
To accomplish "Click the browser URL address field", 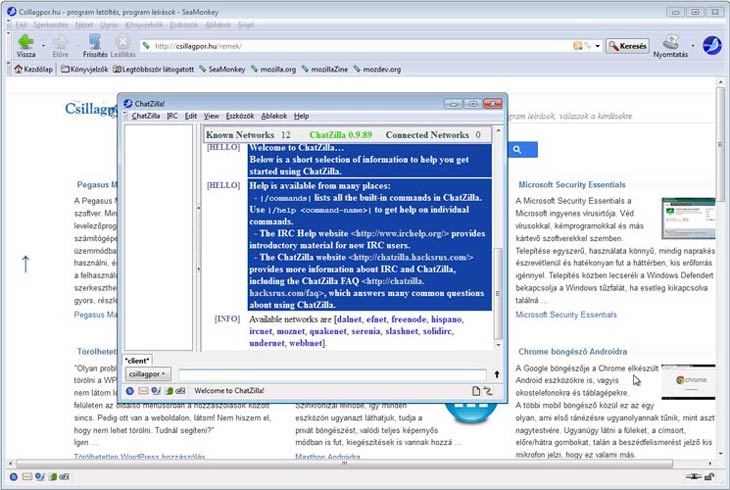I will [350, 46].
